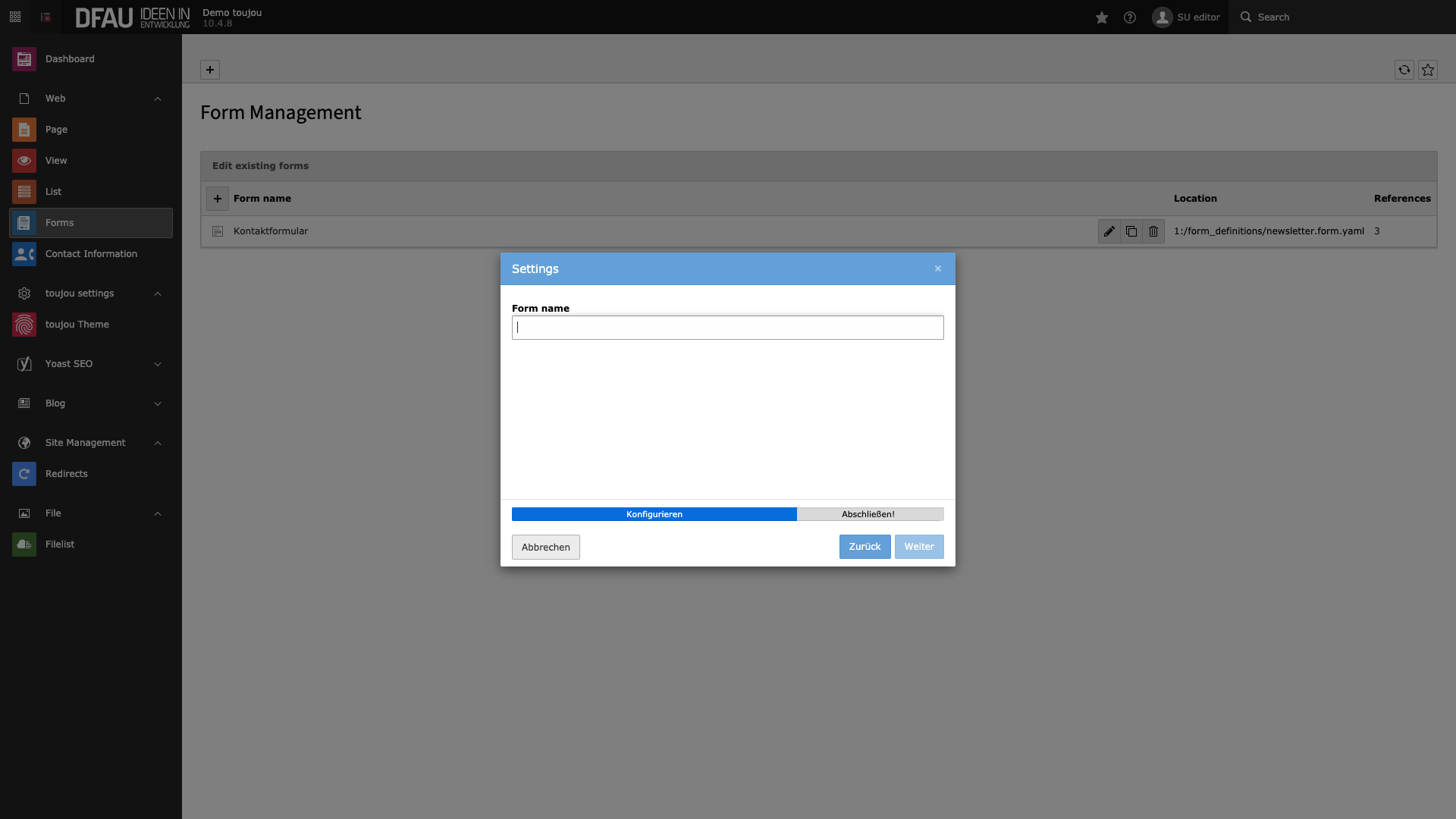Screen dimensions: 1456x819
Task: Delete Kontaktformular via the trash icon
Action: pyautogui.click(x=1153, y=231)
